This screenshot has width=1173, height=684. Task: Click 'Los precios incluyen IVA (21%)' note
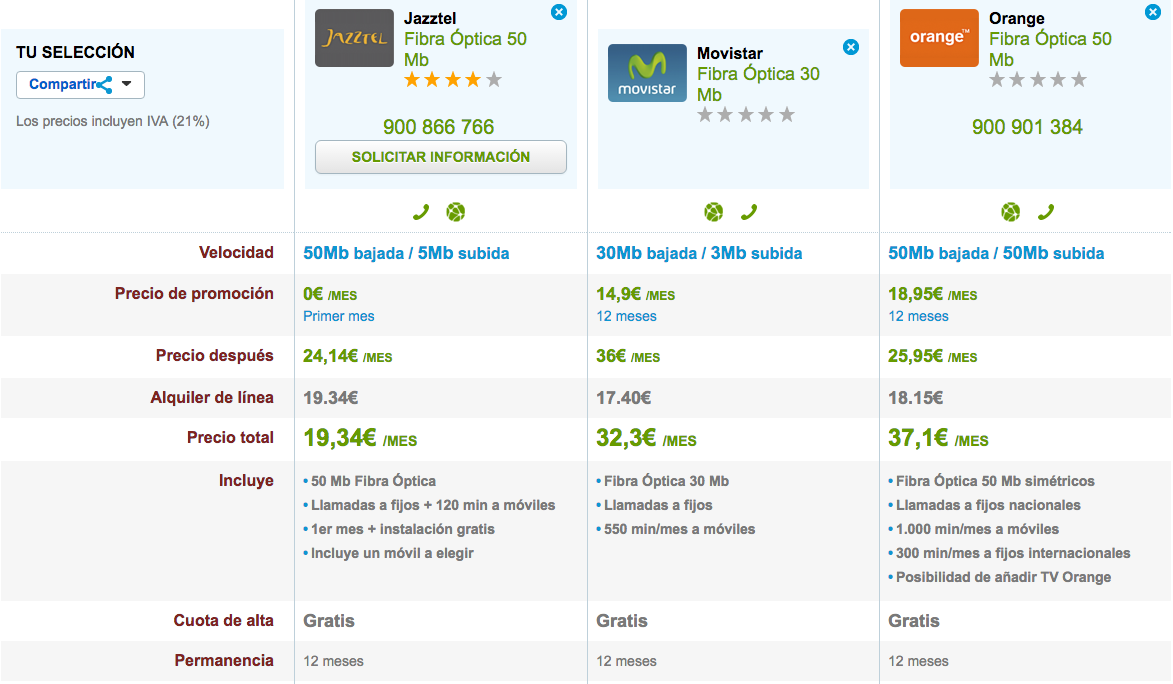point(112,121)
